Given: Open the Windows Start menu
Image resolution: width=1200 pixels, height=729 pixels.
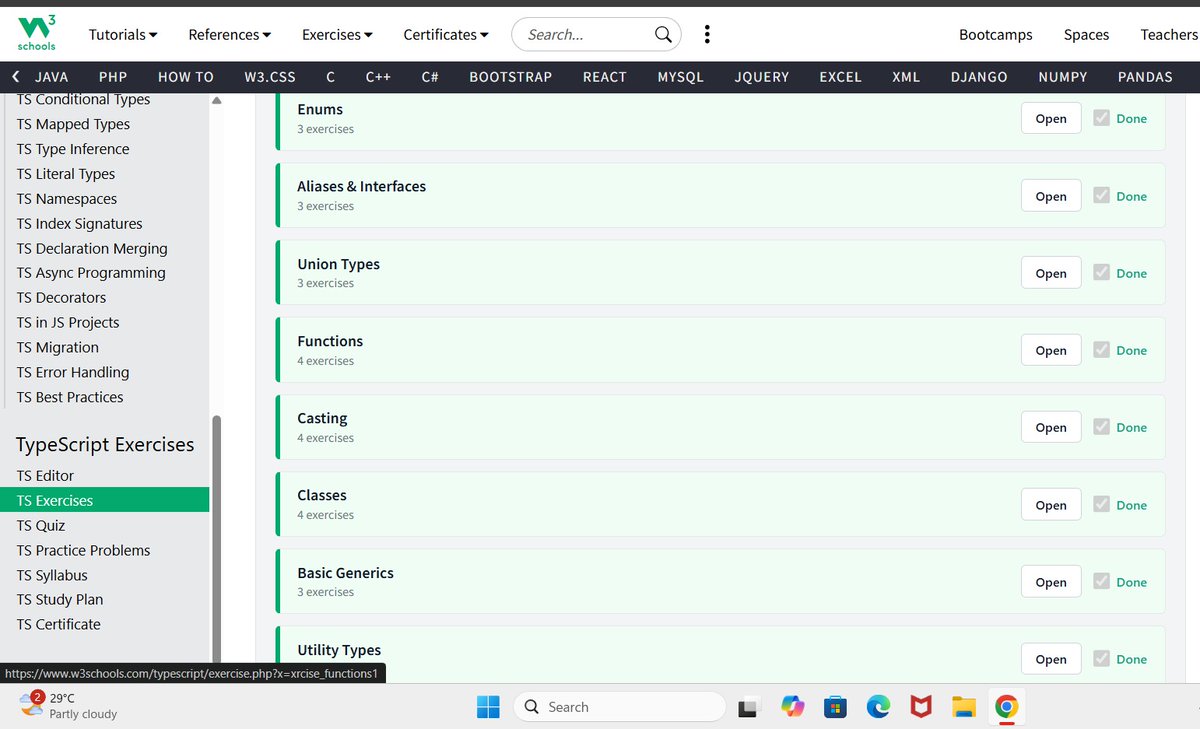Looking at the screenshot, I should [x=488, y=707].
